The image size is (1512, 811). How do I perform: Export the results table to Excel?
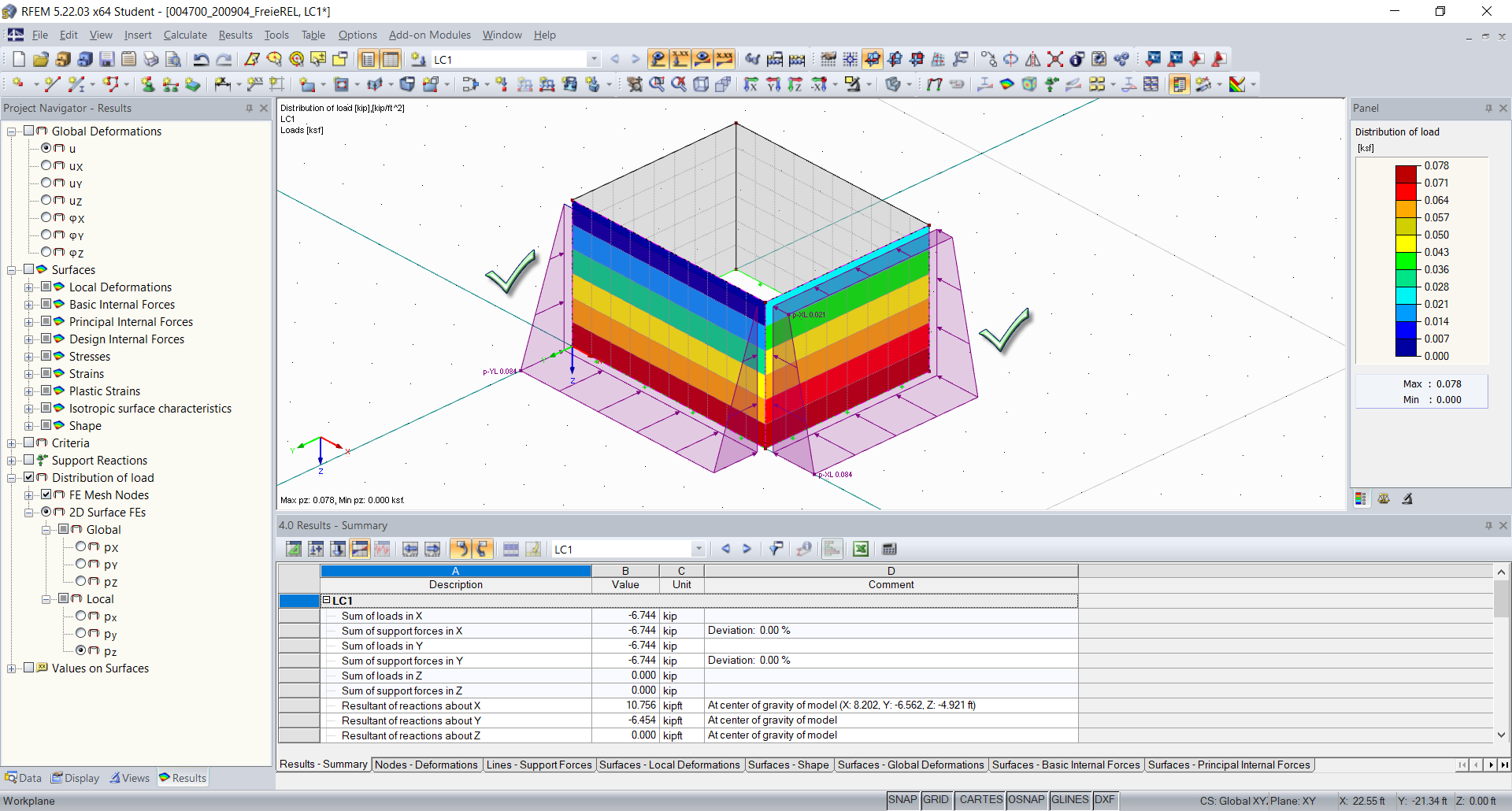(x=861, y=549)
